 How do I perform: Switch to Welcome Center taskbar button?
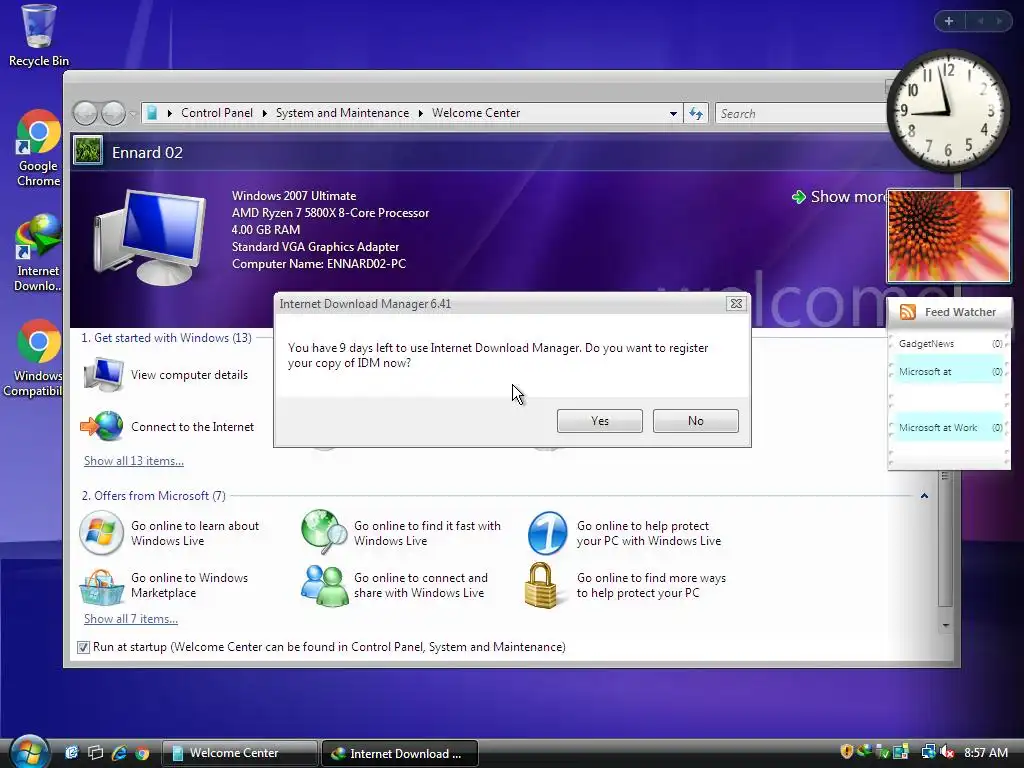tap(240, 753)
